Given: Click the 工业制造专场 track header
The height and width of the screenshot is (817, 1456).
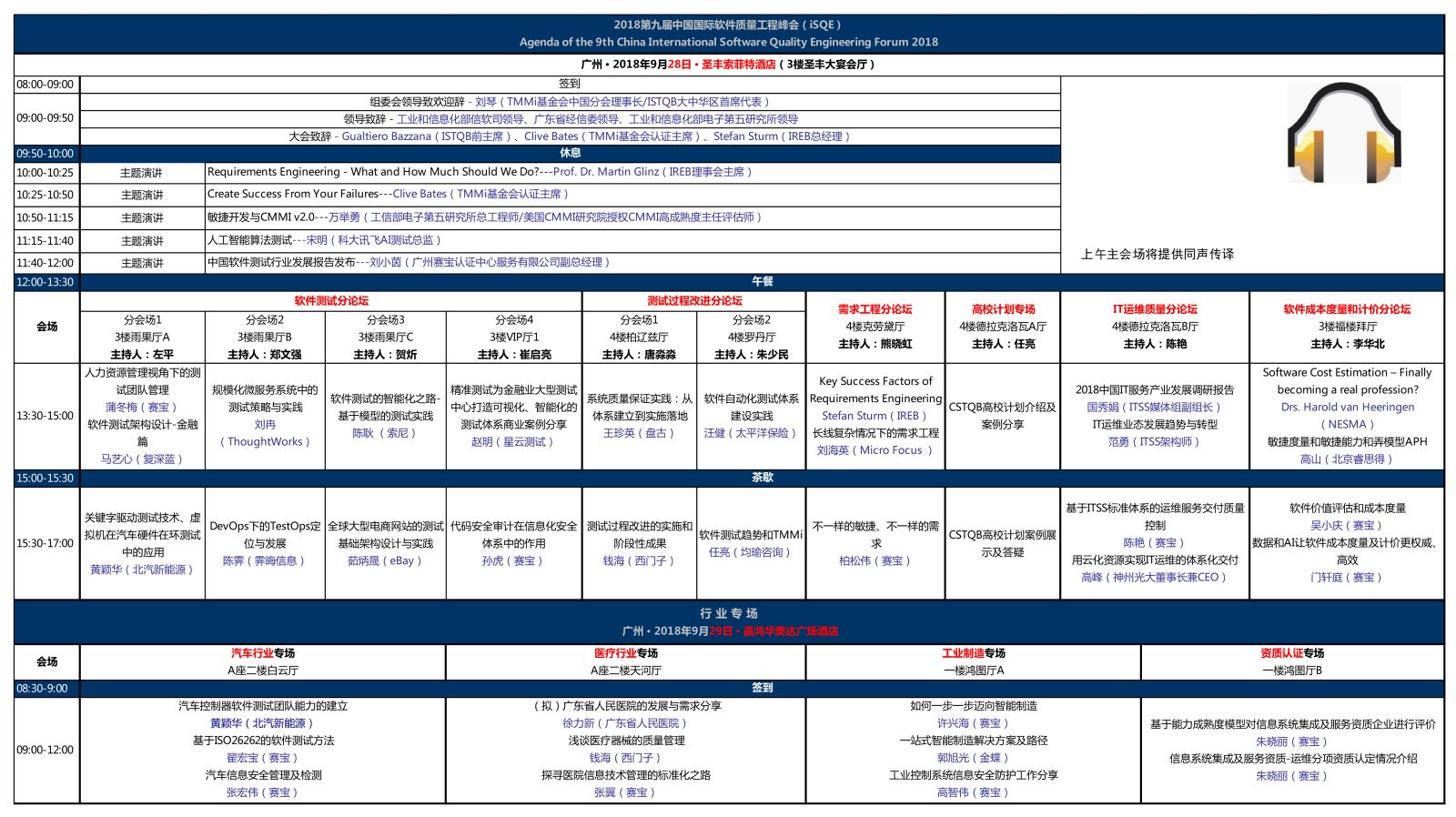Looking at the screenshot, I should click(x=973, y=653).
